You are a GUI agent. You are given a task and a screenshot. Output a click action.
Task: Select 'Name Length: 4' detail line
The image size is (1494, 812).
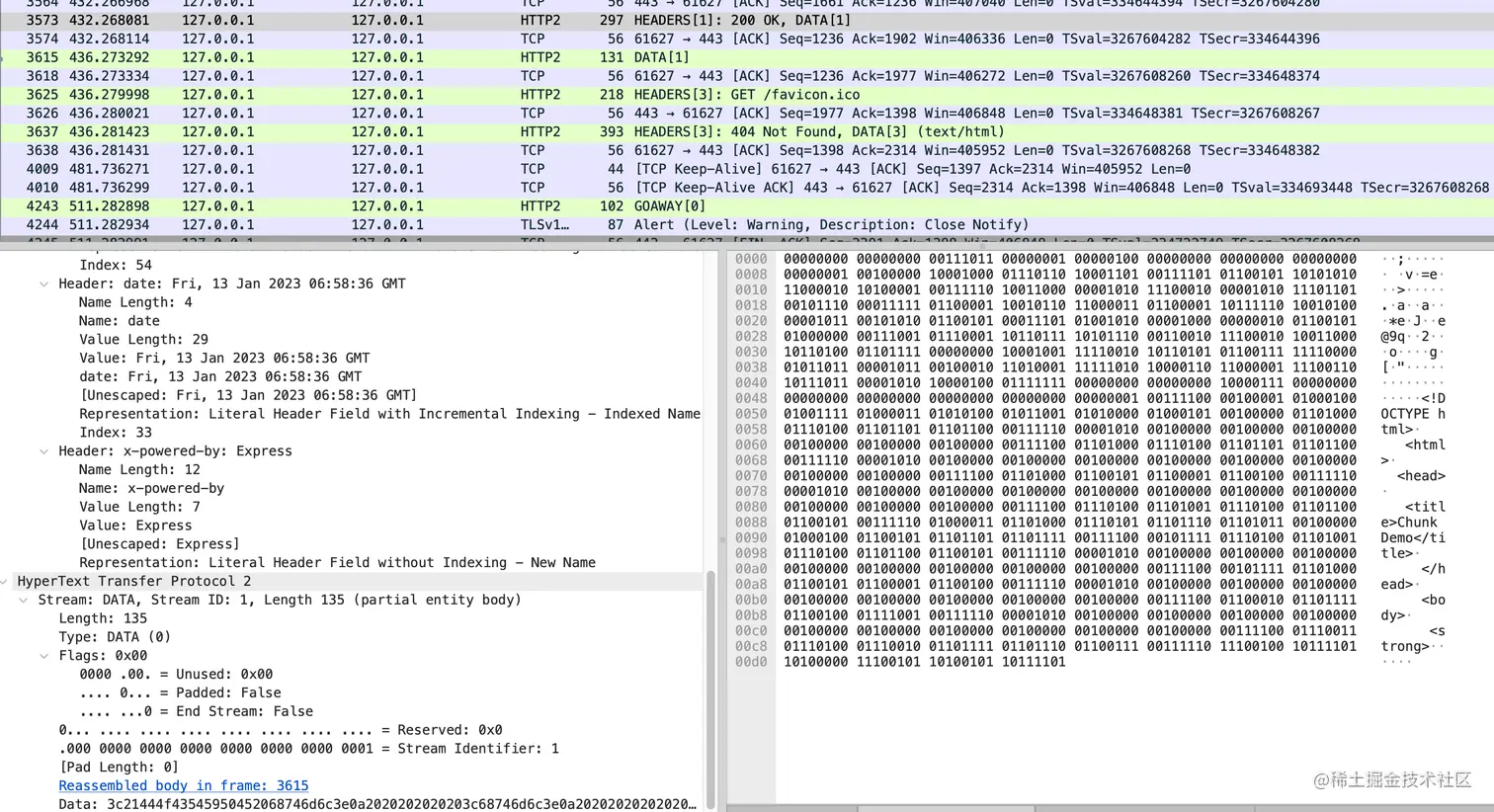[135, 302]
